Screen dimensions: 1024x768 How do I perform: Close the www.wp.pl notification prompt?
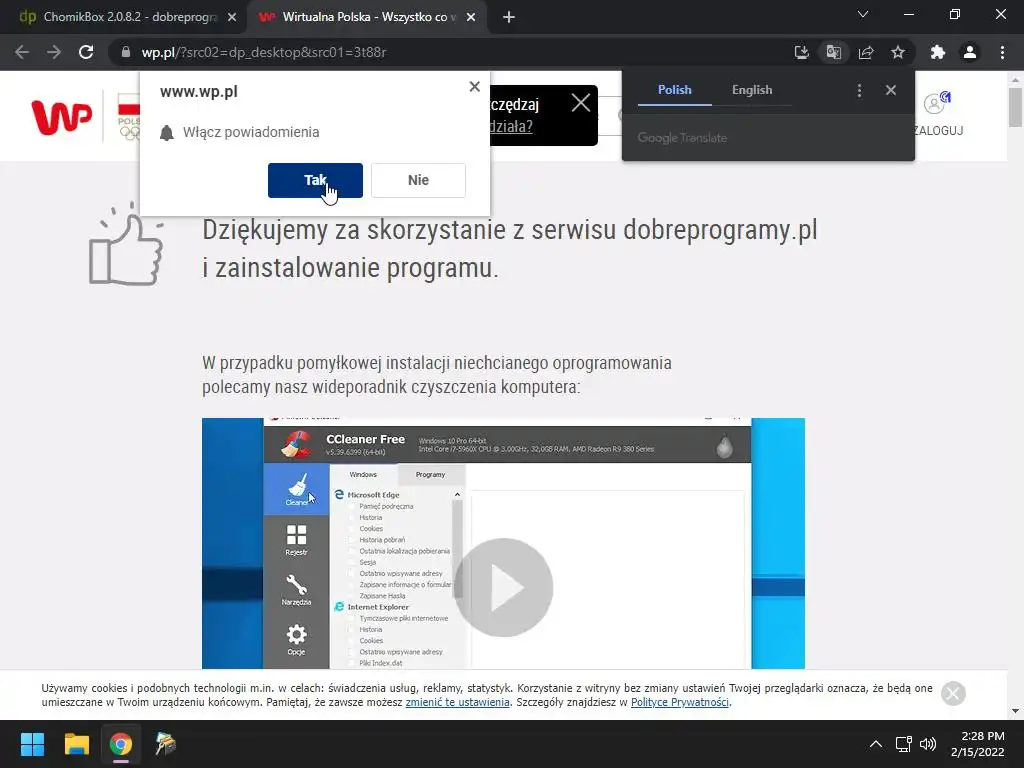(475, 86)
